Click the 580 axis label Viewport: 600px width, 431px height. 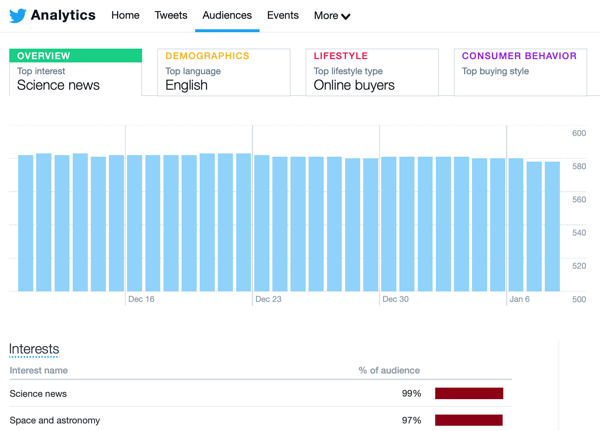pyautogui.click(x=579, y=167)
